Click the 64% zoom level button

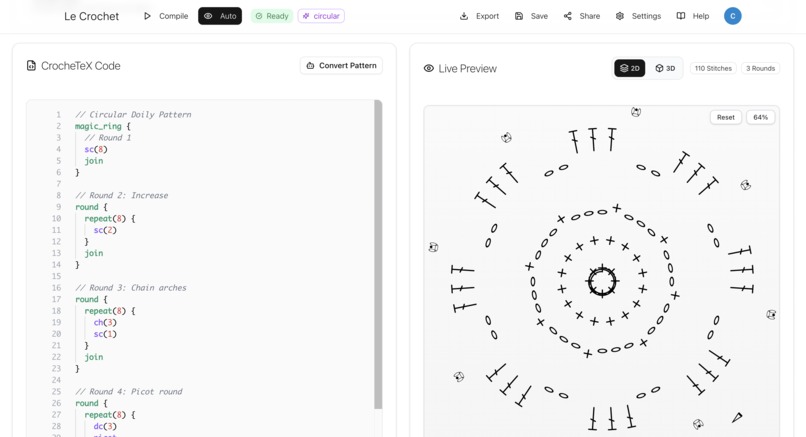(760, 117)
